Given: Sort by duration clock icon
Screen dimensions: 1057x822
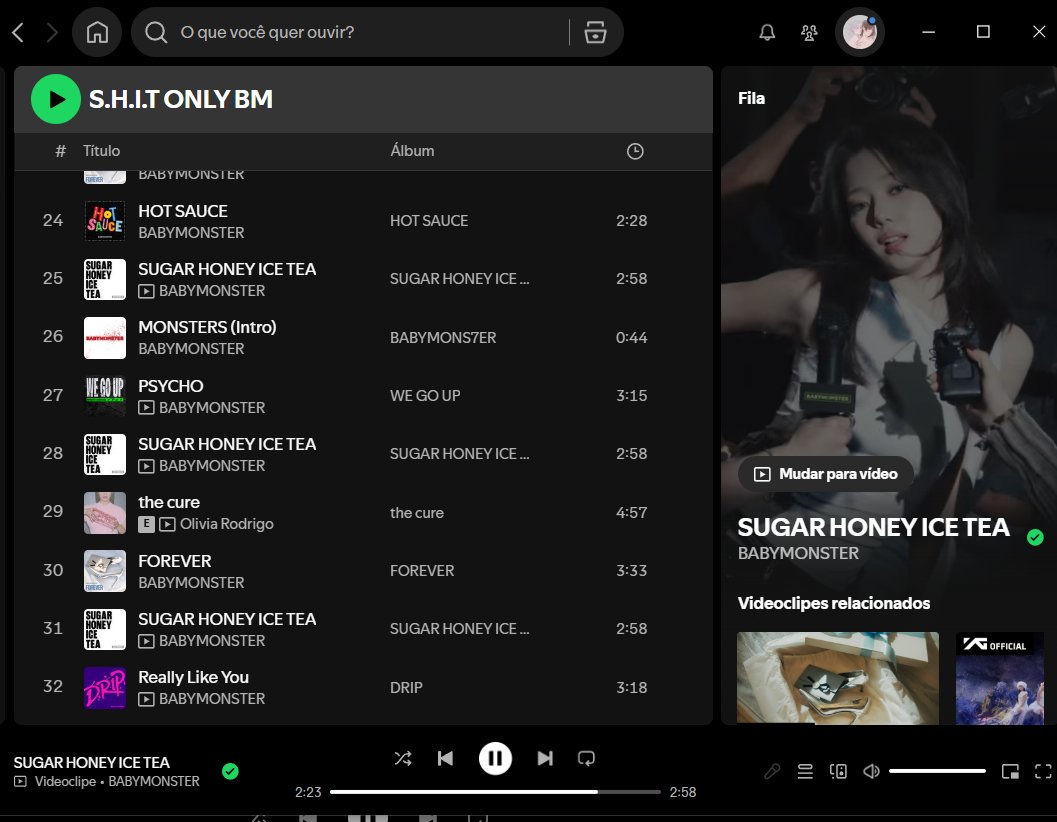Looking at the screenshot, I should (x=635, y=151).
